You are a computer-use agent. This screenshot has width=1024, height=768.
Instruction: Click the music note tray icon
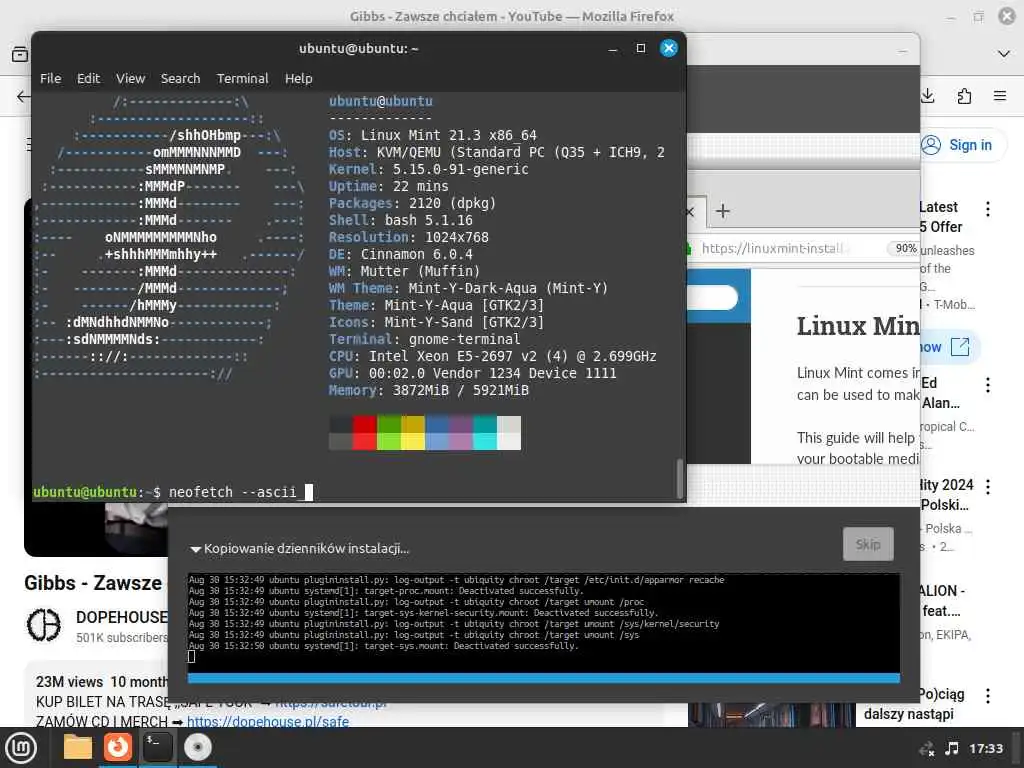(952, 748)
